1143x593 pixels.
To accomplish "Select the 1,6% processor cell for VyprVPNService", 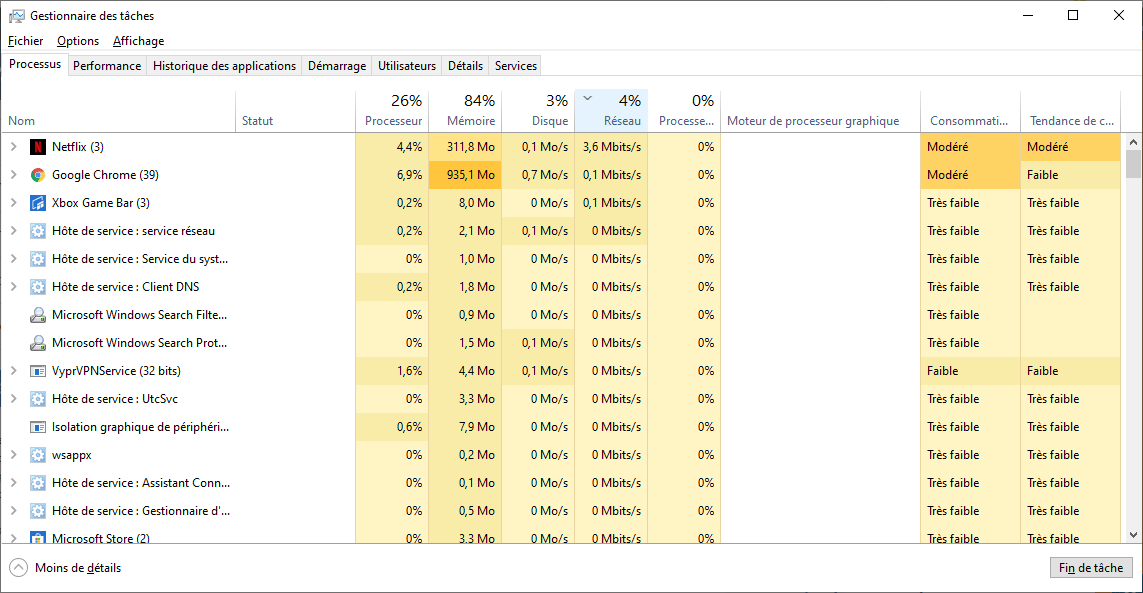I will (392, 371).
